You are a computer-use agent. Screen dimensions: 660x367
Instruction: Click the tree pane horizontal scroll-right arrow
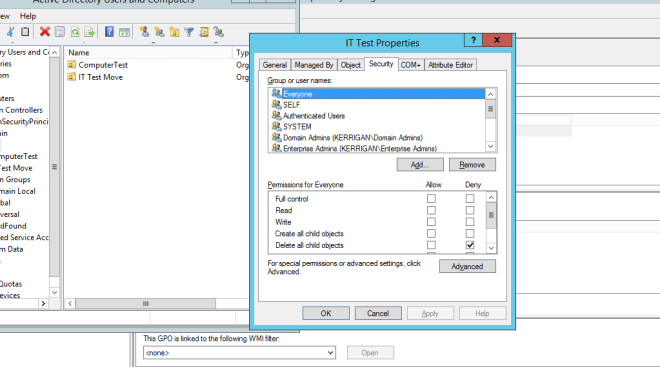[x=43, y=303]
